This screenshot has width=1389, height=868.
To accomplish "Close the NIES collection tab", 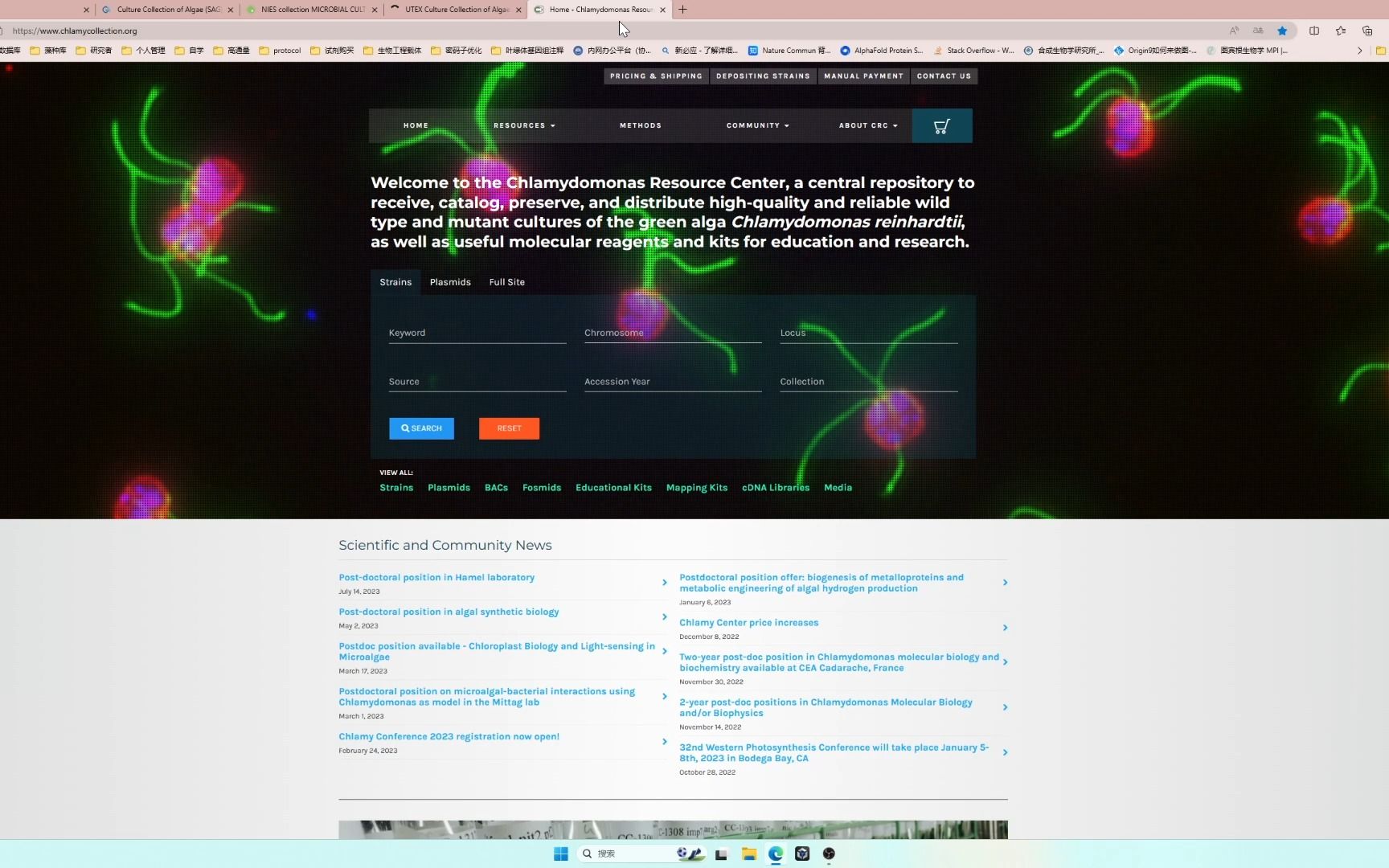I will pyautogui.click(x=375, y=10).
